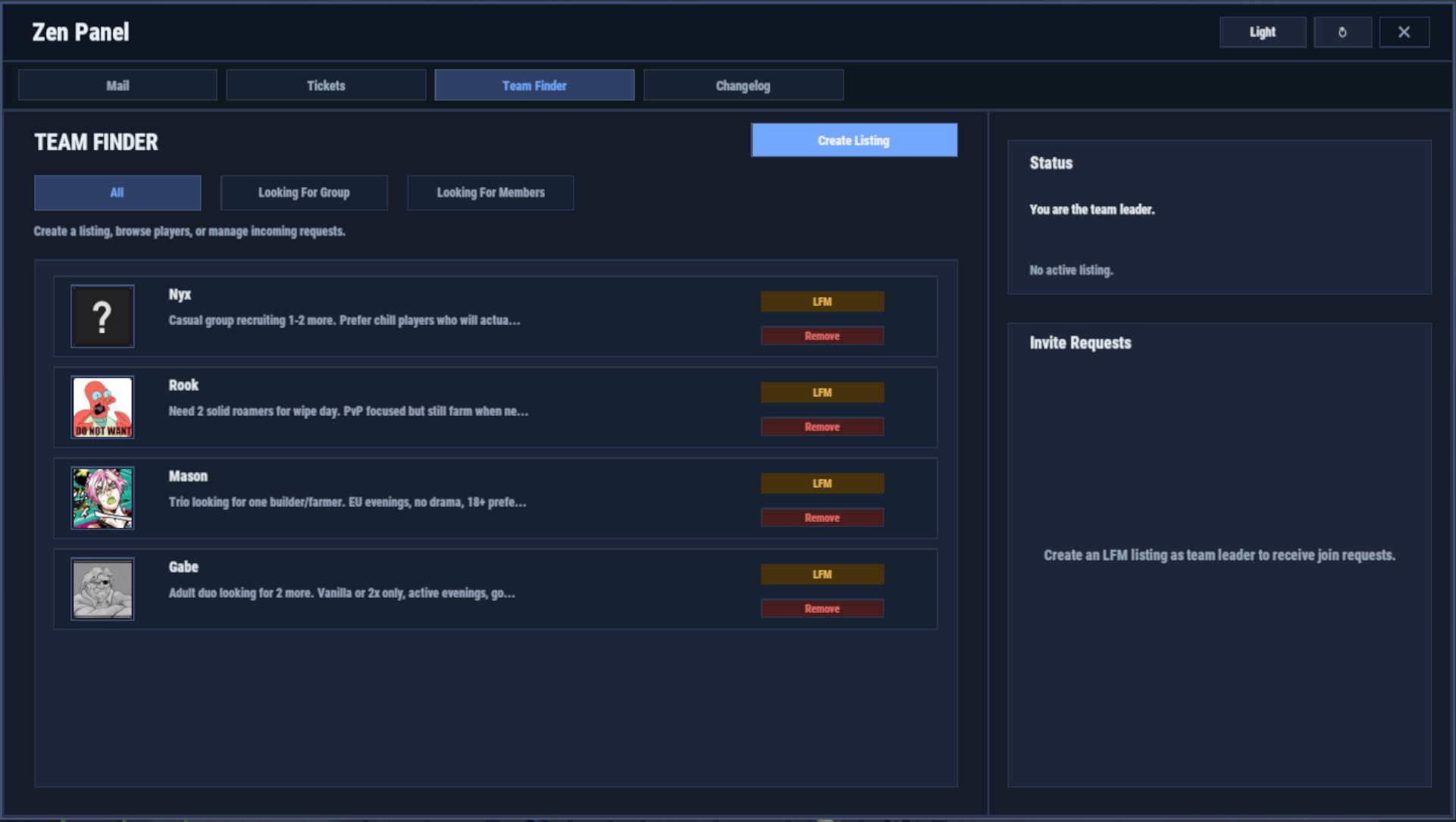Image resolution: width=1456 pixels, height=822 pixels.
Task: Remove Rook's listing
Action: (x=822, y=427)
